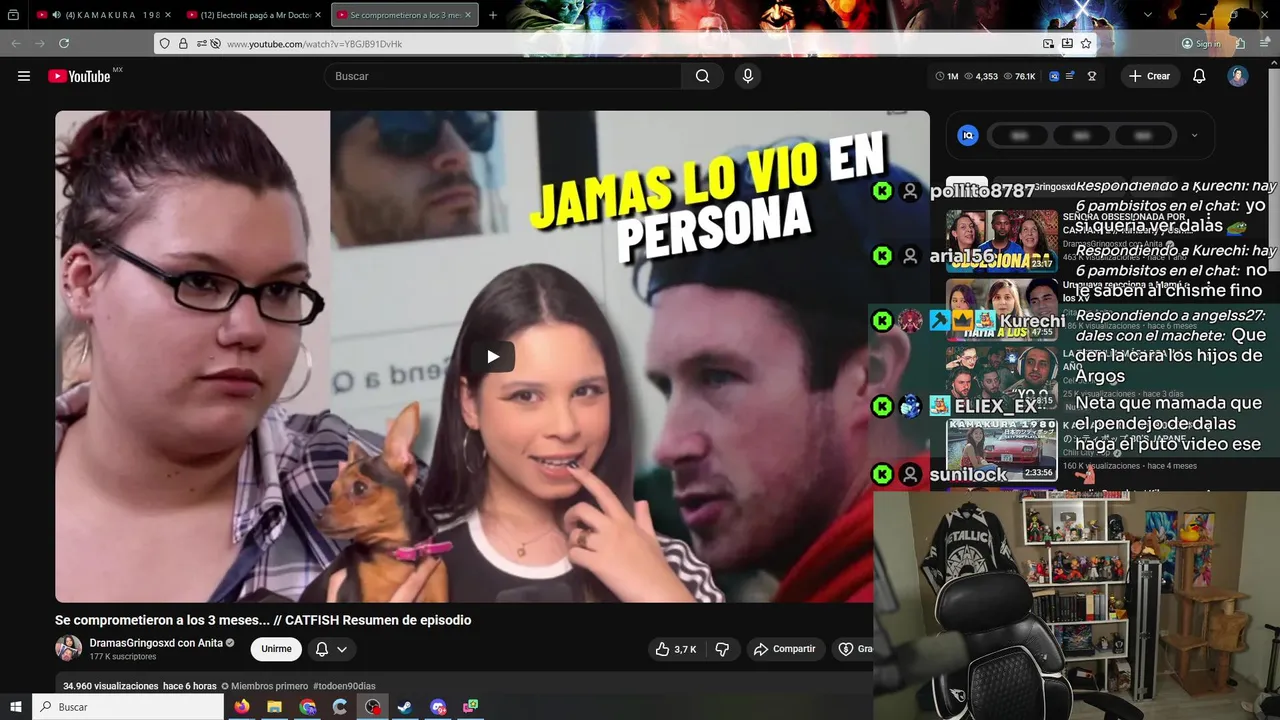This screenshot has height=720, width=1280.
Task: Go back in browser history
Action: [x=16, y=43]
